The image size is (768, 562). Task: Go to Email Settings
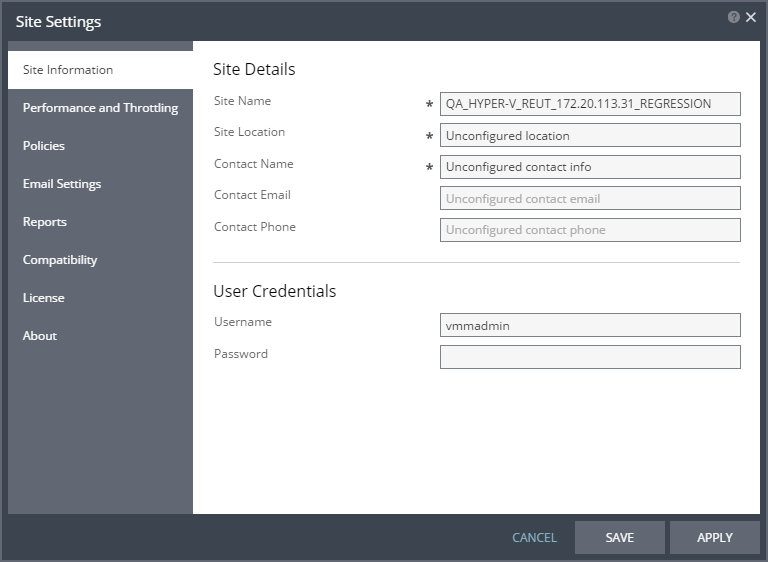[100, 184]
